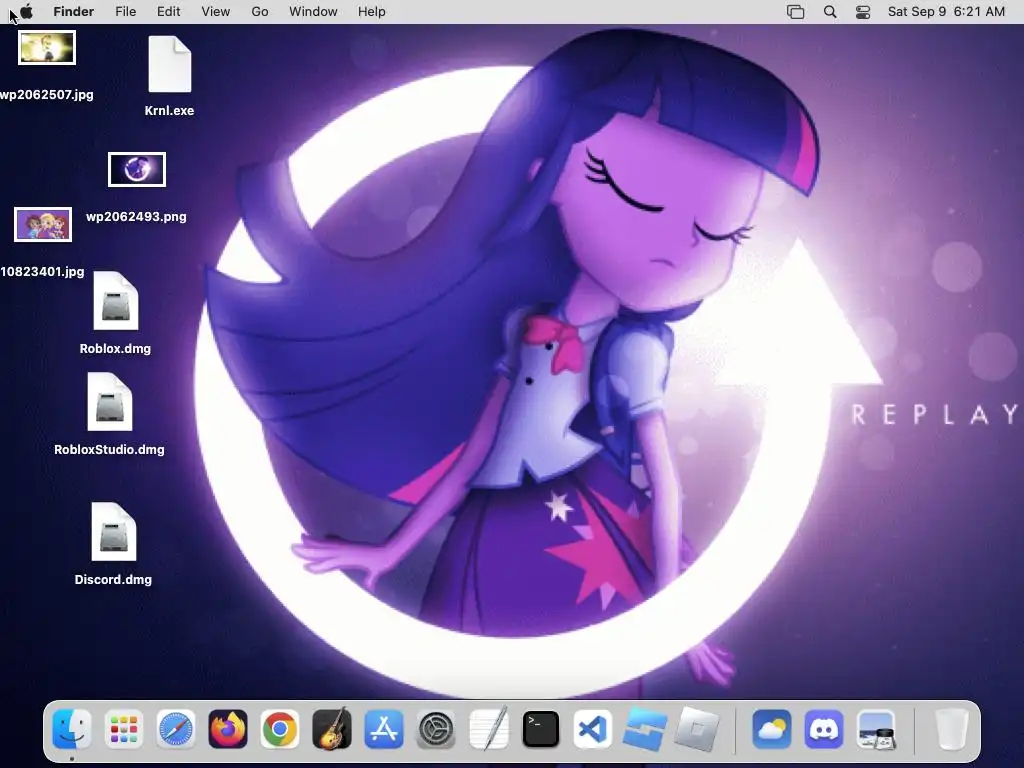Open Discord from the Dock
The image size is (1024, 768).
point(824,729)
